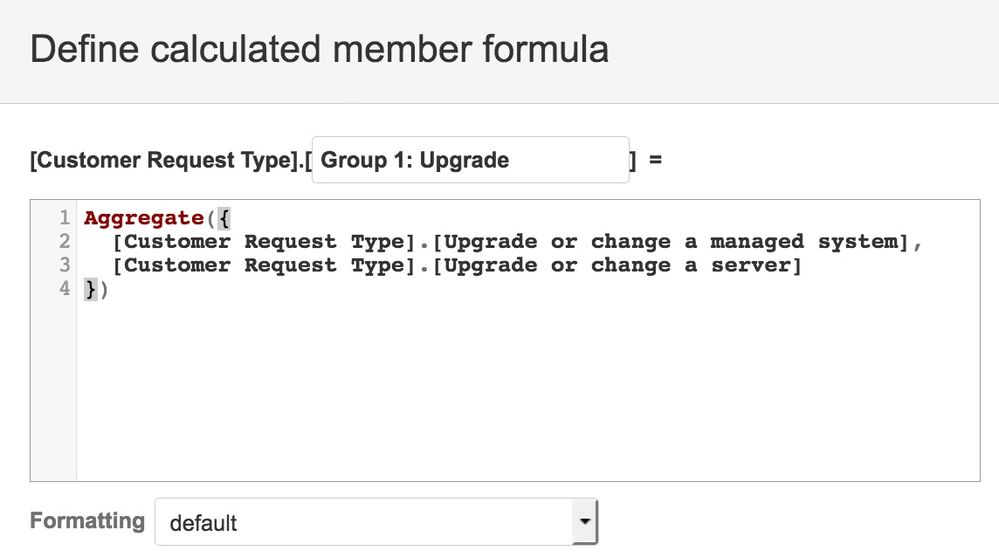The height and width of the screenshot is (557, 999).
Task: Click empty area of formula editor
Action: point(528,389)
